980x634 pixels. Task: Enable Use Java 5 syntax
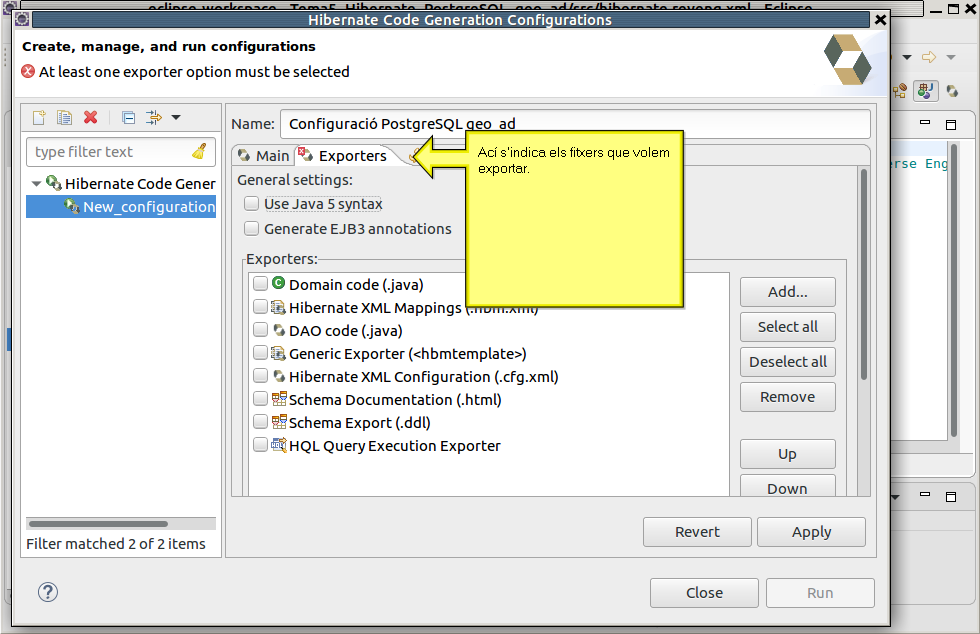tap(251, 204)
